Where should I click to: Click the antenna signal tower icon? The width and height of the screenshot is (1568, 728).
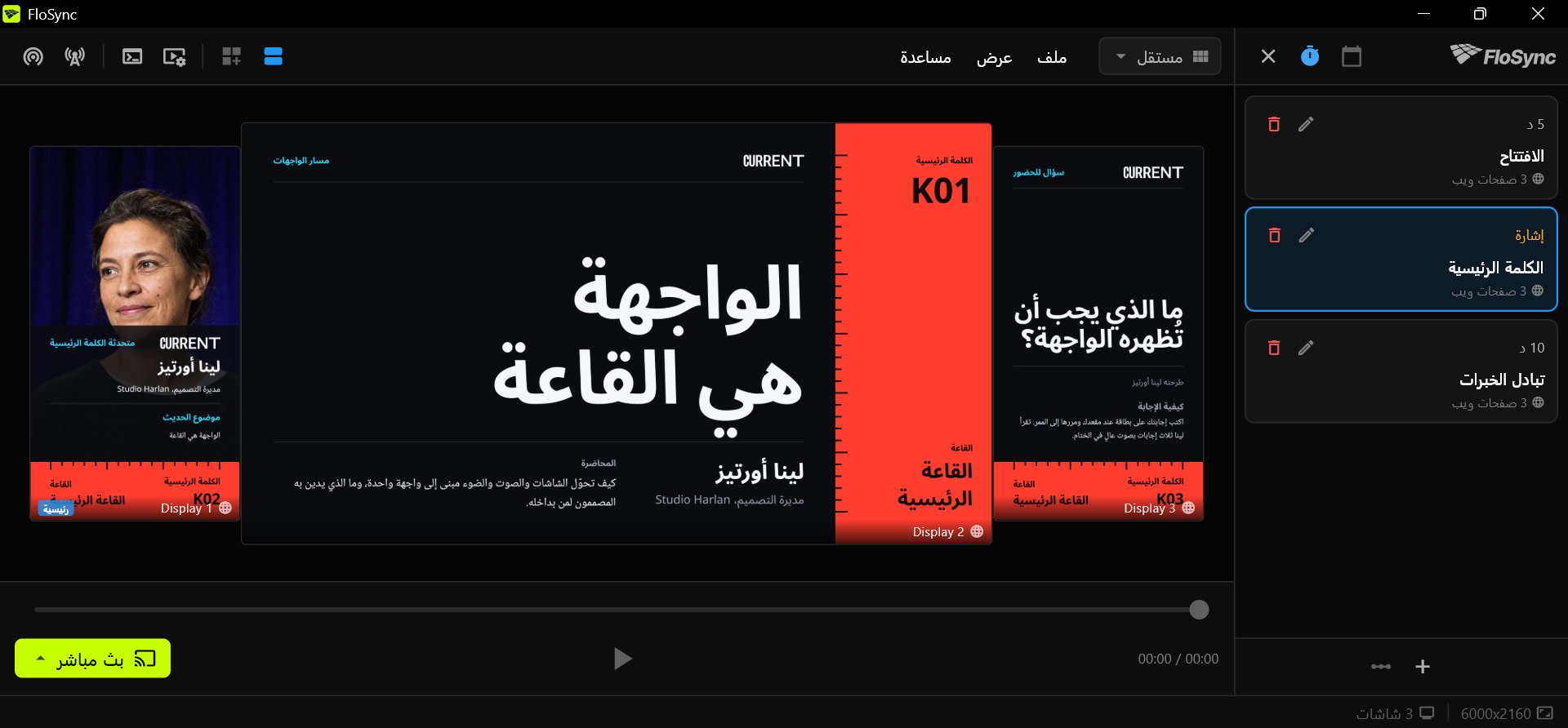(75, 56)
